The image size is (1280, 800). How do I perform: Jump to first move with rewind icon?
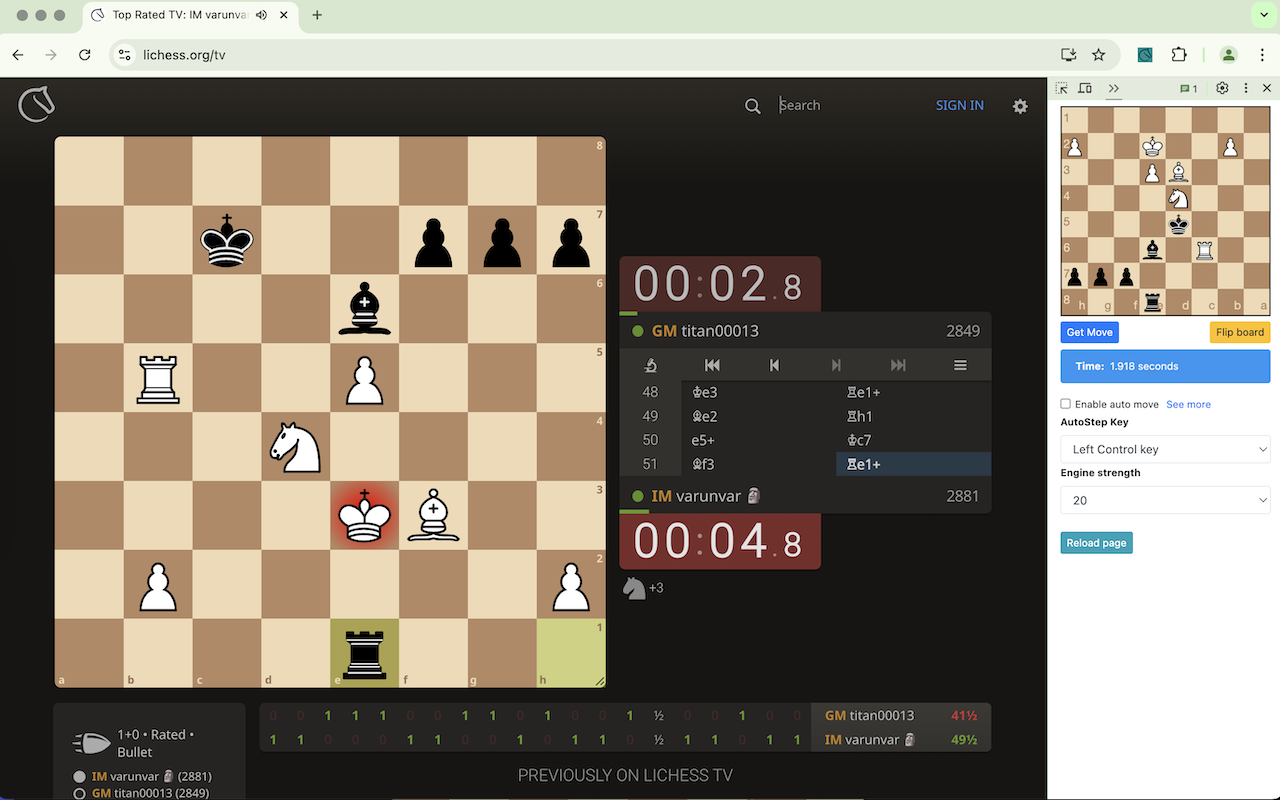coord(711,365)
